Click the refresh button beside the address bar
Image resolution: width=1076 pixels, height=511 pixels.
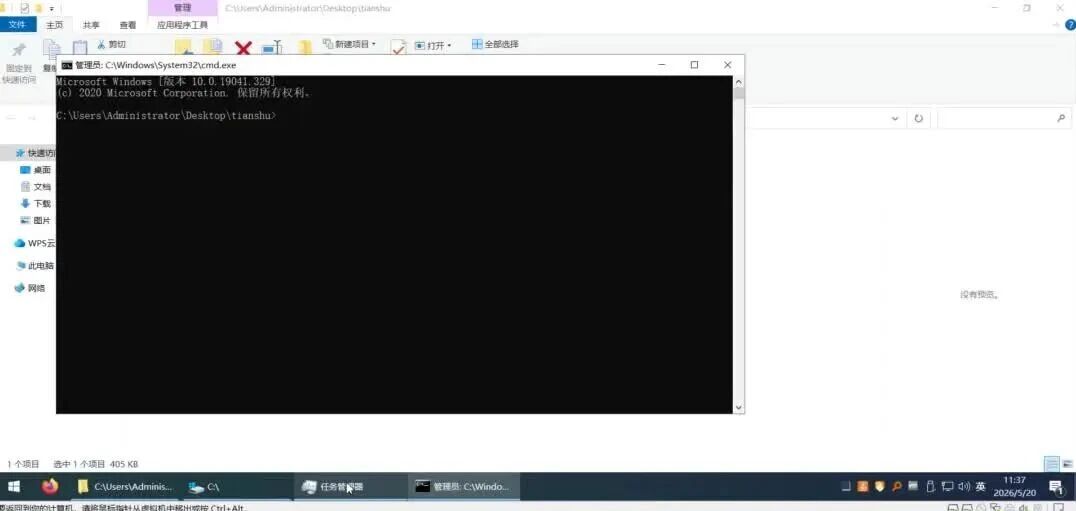tap(918, 119)
